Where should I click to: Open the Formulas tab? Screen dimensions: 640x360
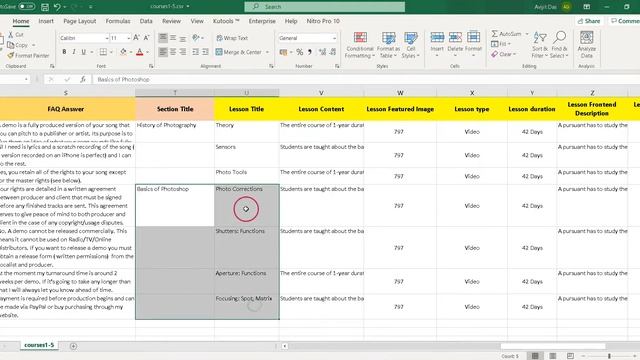coord(118,21)
